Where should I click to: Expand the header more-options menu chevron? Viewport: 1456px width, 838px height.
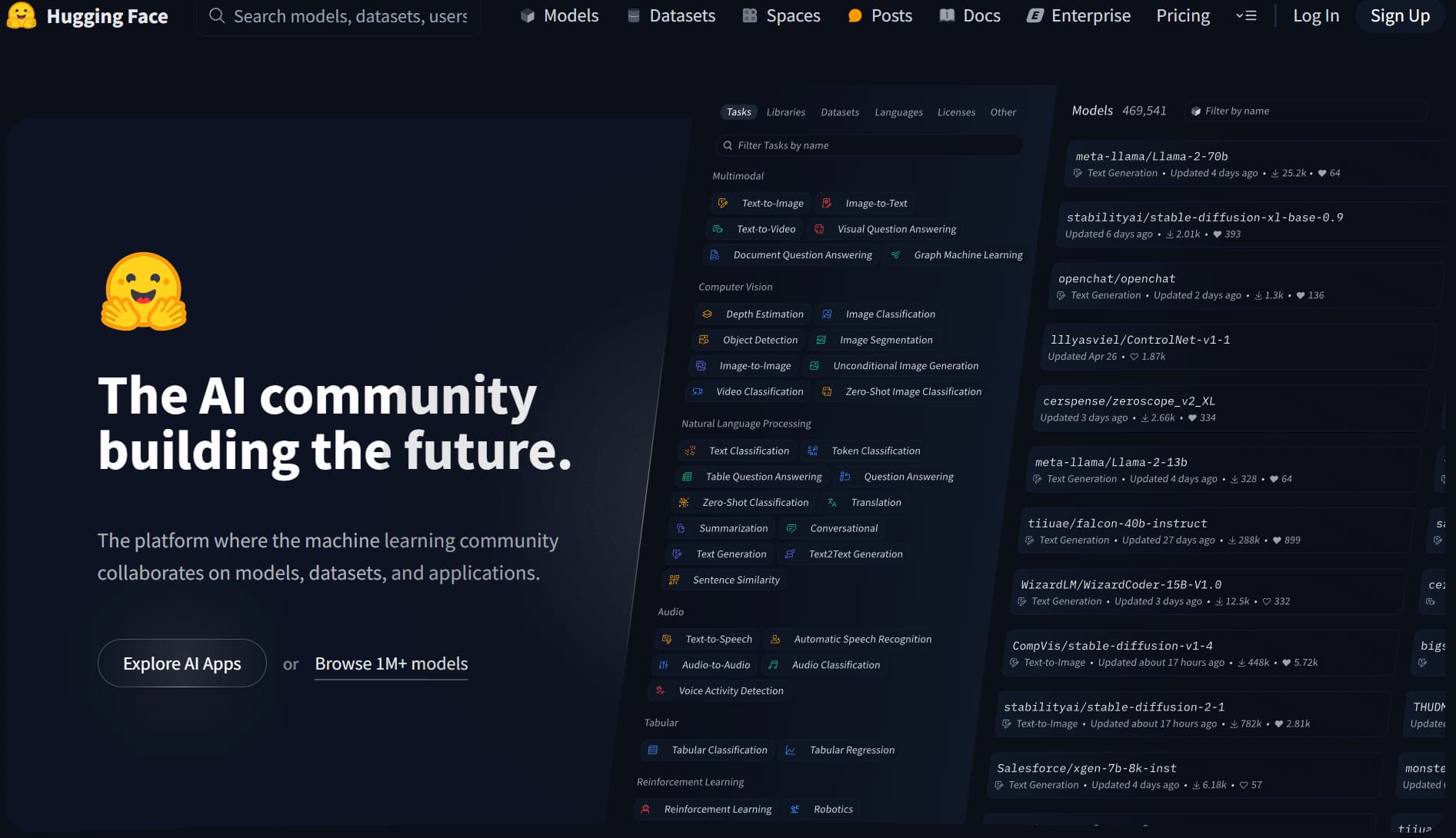click(x=1246, y=15)
